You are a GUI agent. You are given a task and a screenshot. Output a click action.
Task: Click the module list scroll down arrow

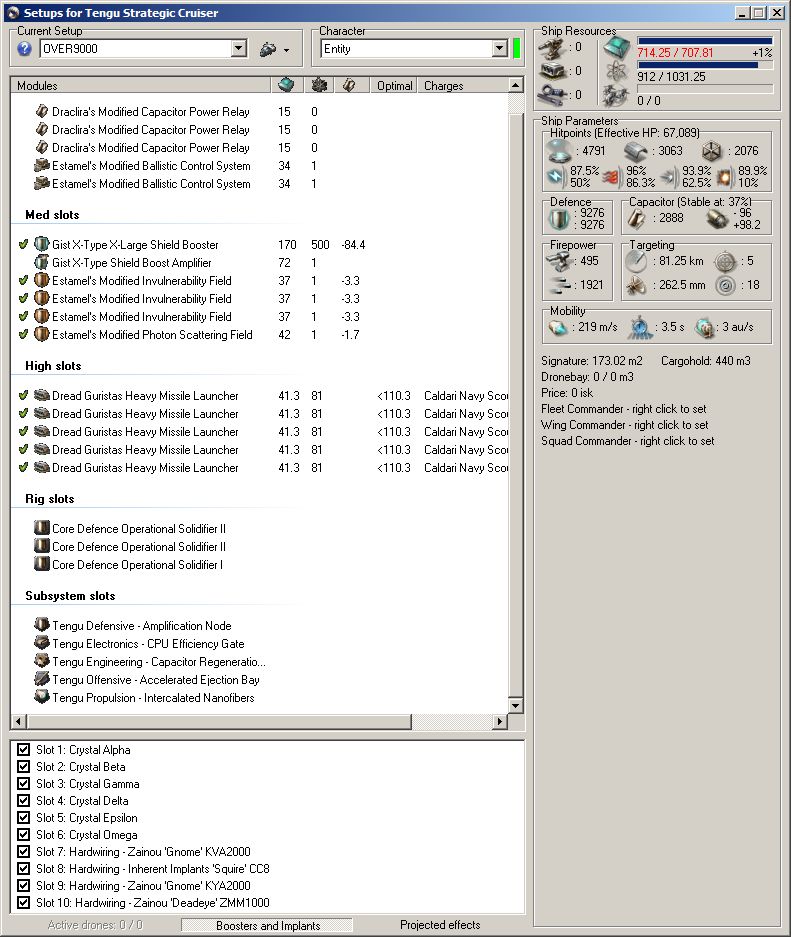(516, 706)
